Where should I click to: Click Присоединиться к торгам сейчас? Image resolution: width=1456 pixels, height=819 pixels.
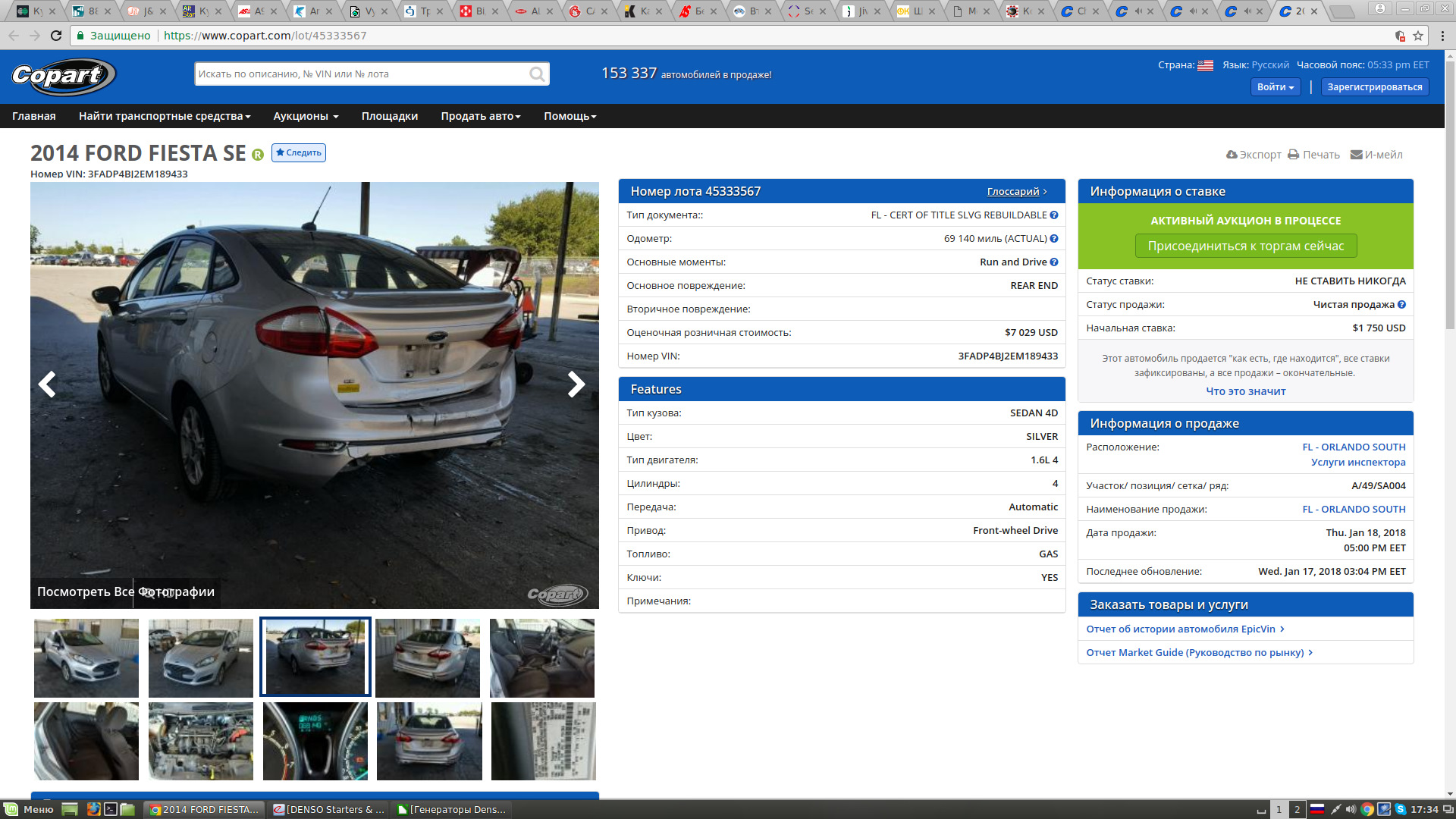(1246, 246)
